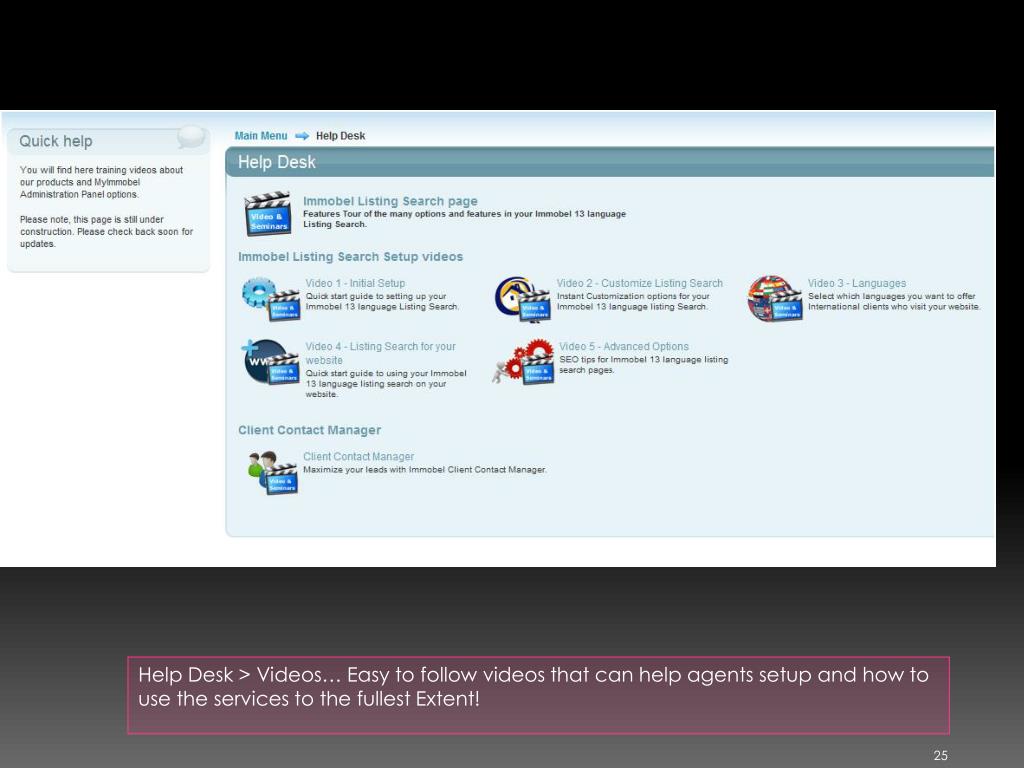Open the Video 1 - Initial Setup link
This screenshot has height=768, width=1024.
355,283
